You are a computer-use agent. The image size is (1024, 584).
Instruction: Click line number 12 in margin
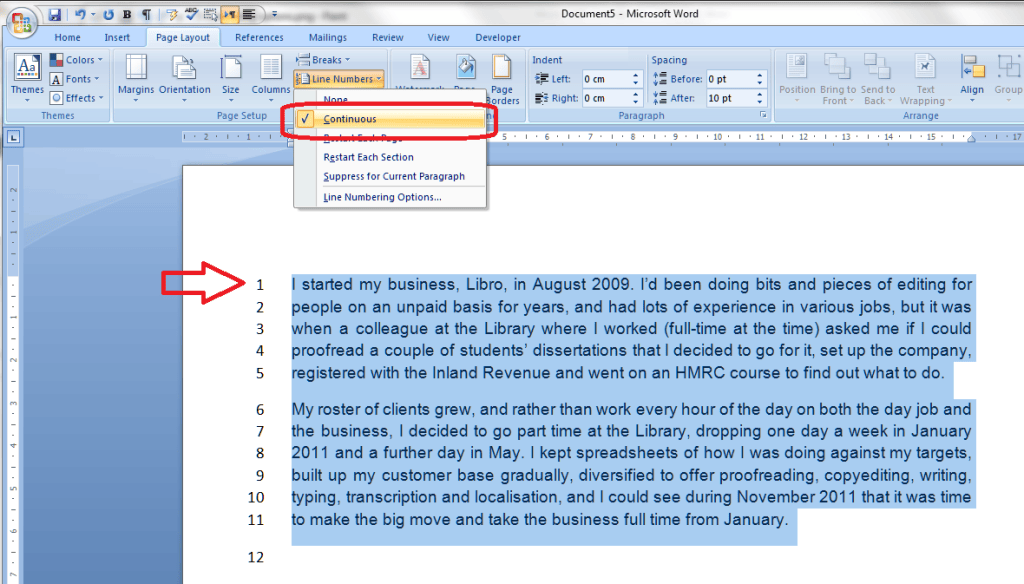pos(255,557)
